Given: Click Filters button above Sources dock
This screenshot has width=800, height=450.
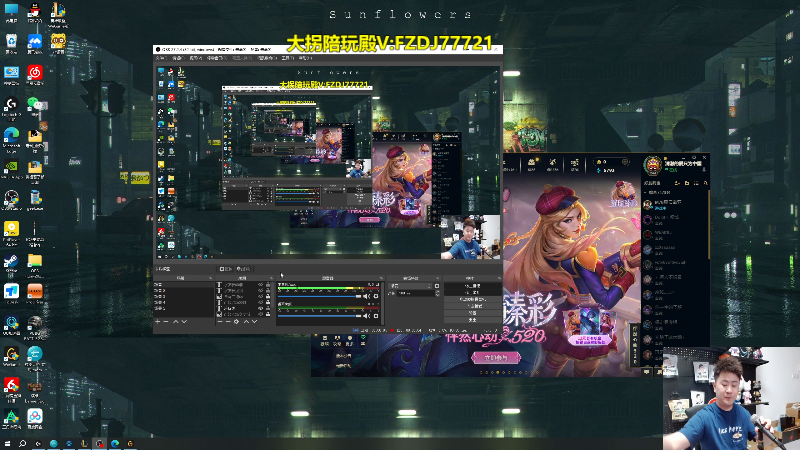Looking at the screenshot, I should click(x=243, y=269).
